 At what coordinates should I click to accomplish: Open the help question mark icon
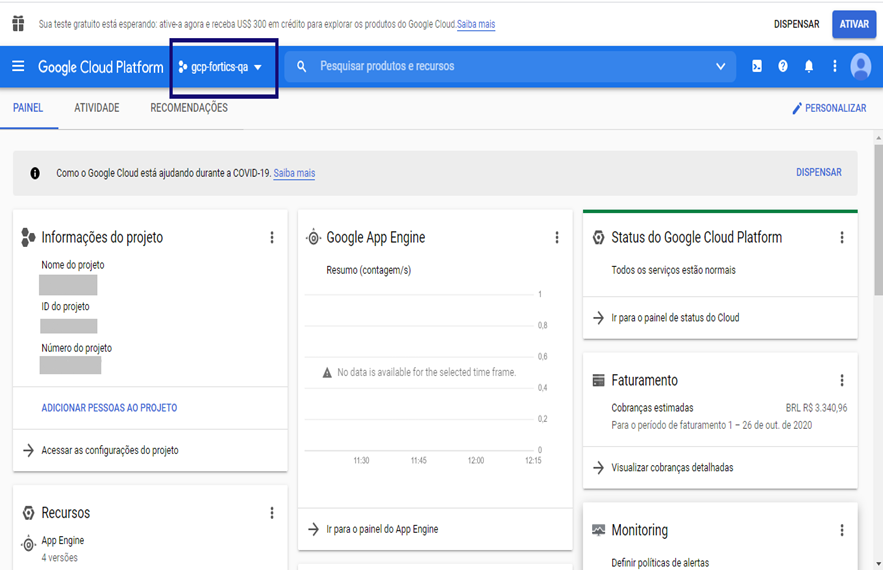783,66
